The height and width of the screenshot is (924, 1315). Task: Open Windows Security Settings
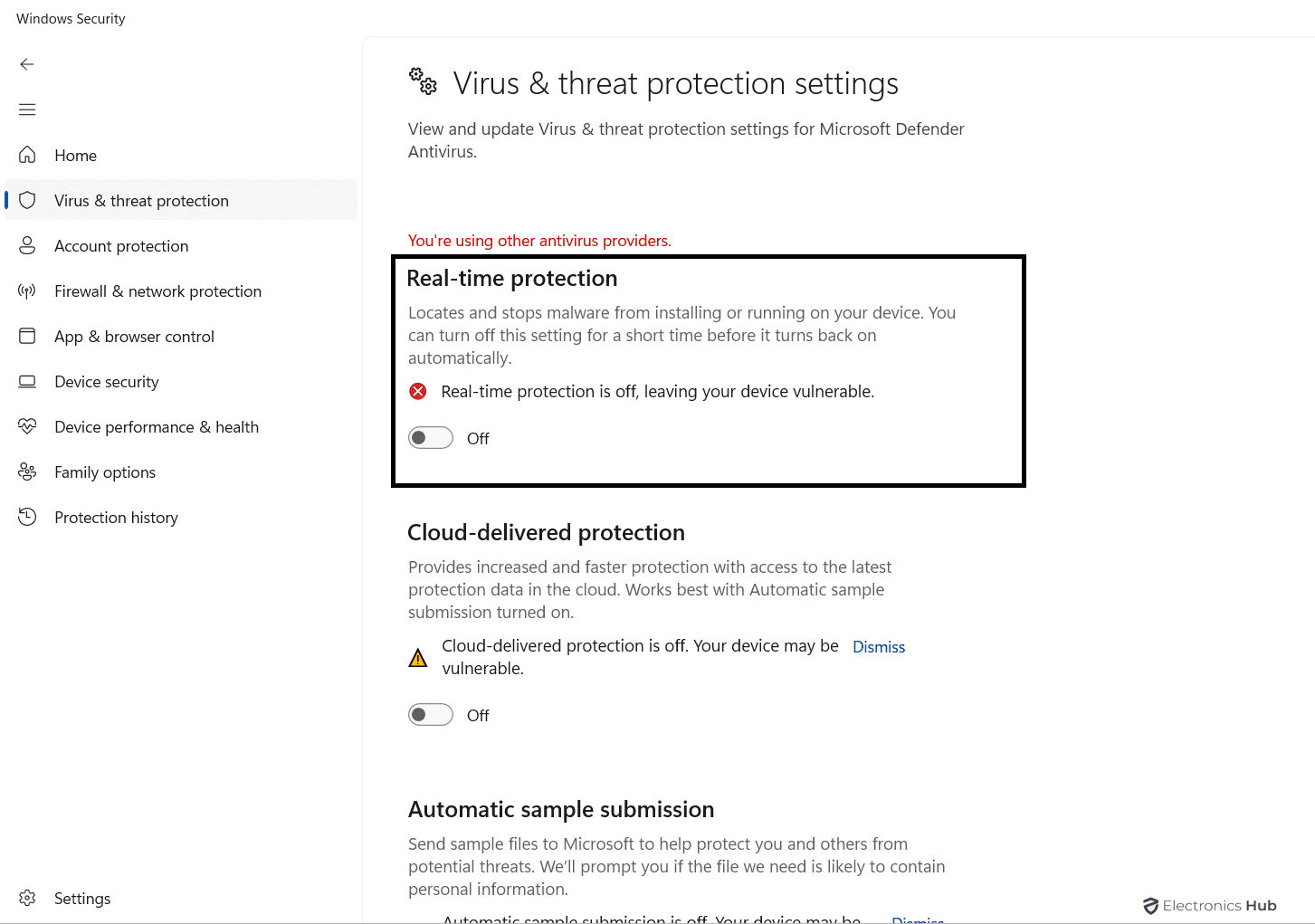coord(81,898)
